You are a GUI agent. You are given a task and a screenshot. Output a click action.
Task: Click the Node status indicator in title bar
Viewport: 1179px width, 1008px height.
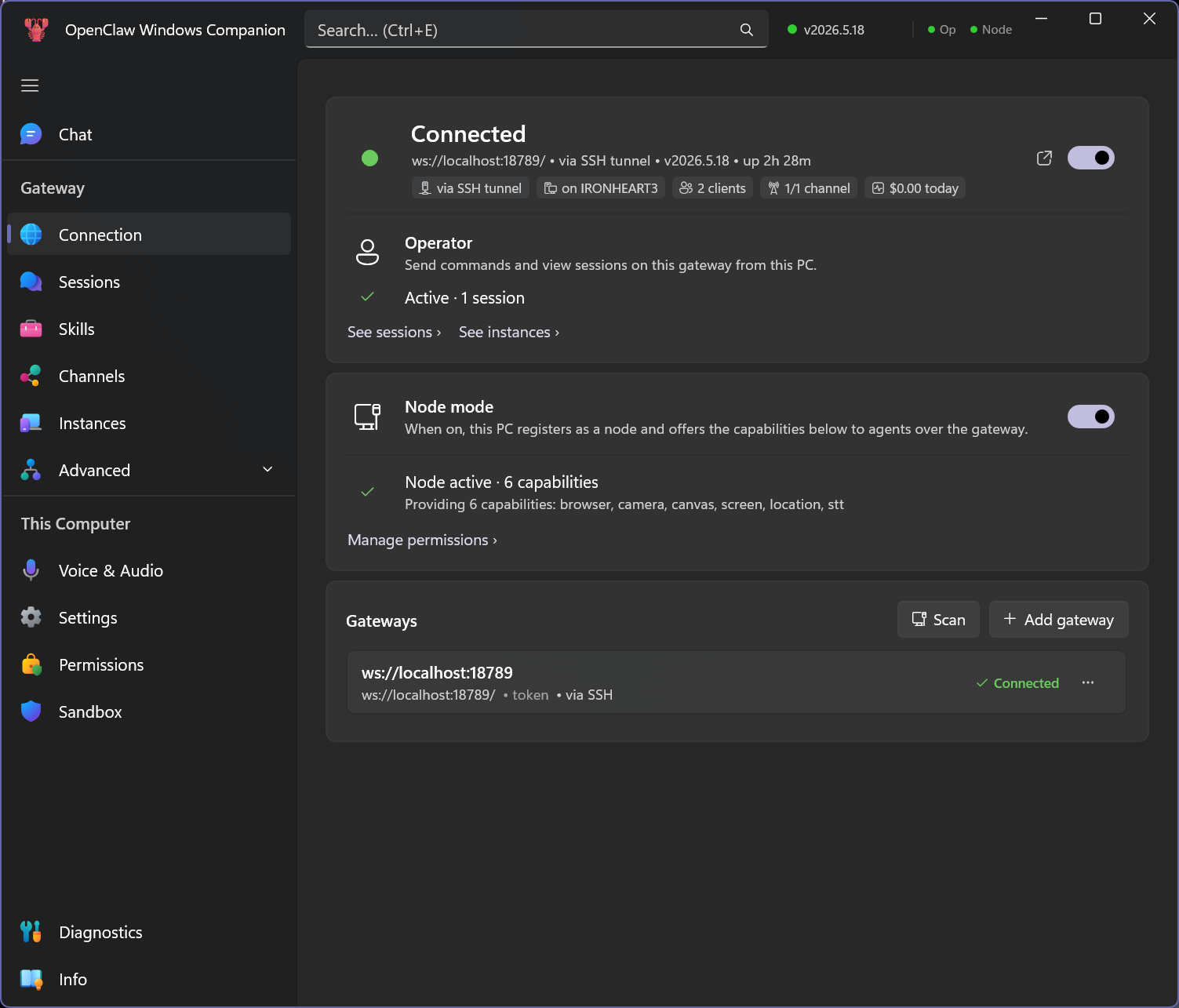click(992, 30)
